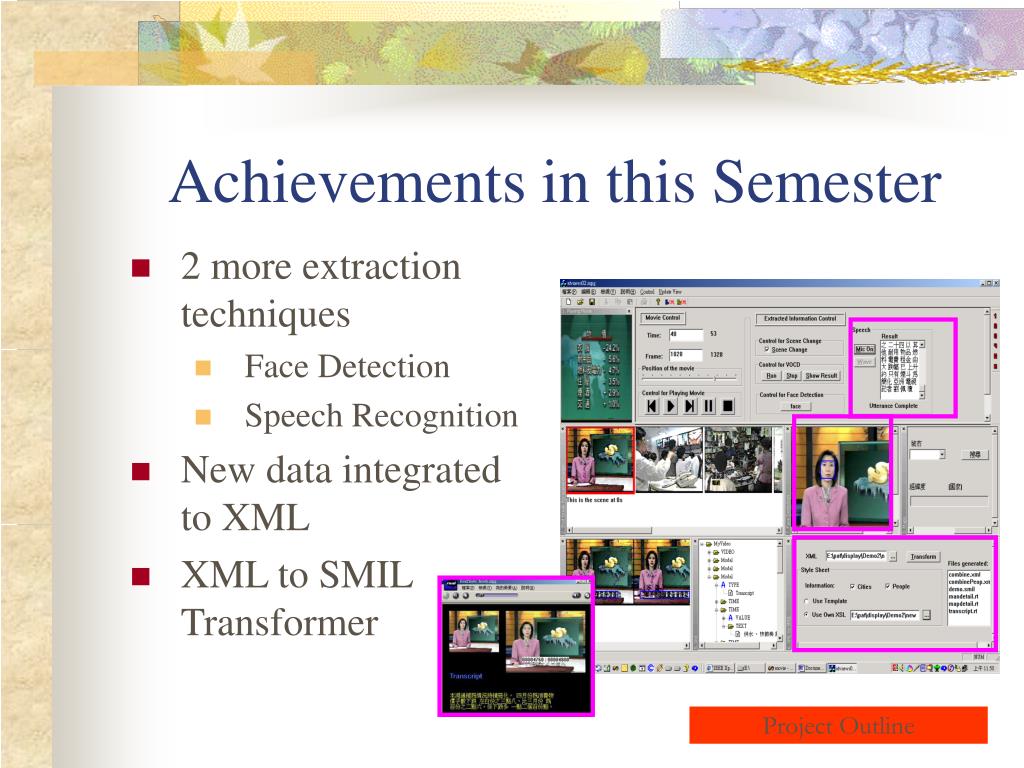Viewport: 1024px width, 768px height.
Task: Select transcript.rt in Files generated list
Action: (963, 611)
